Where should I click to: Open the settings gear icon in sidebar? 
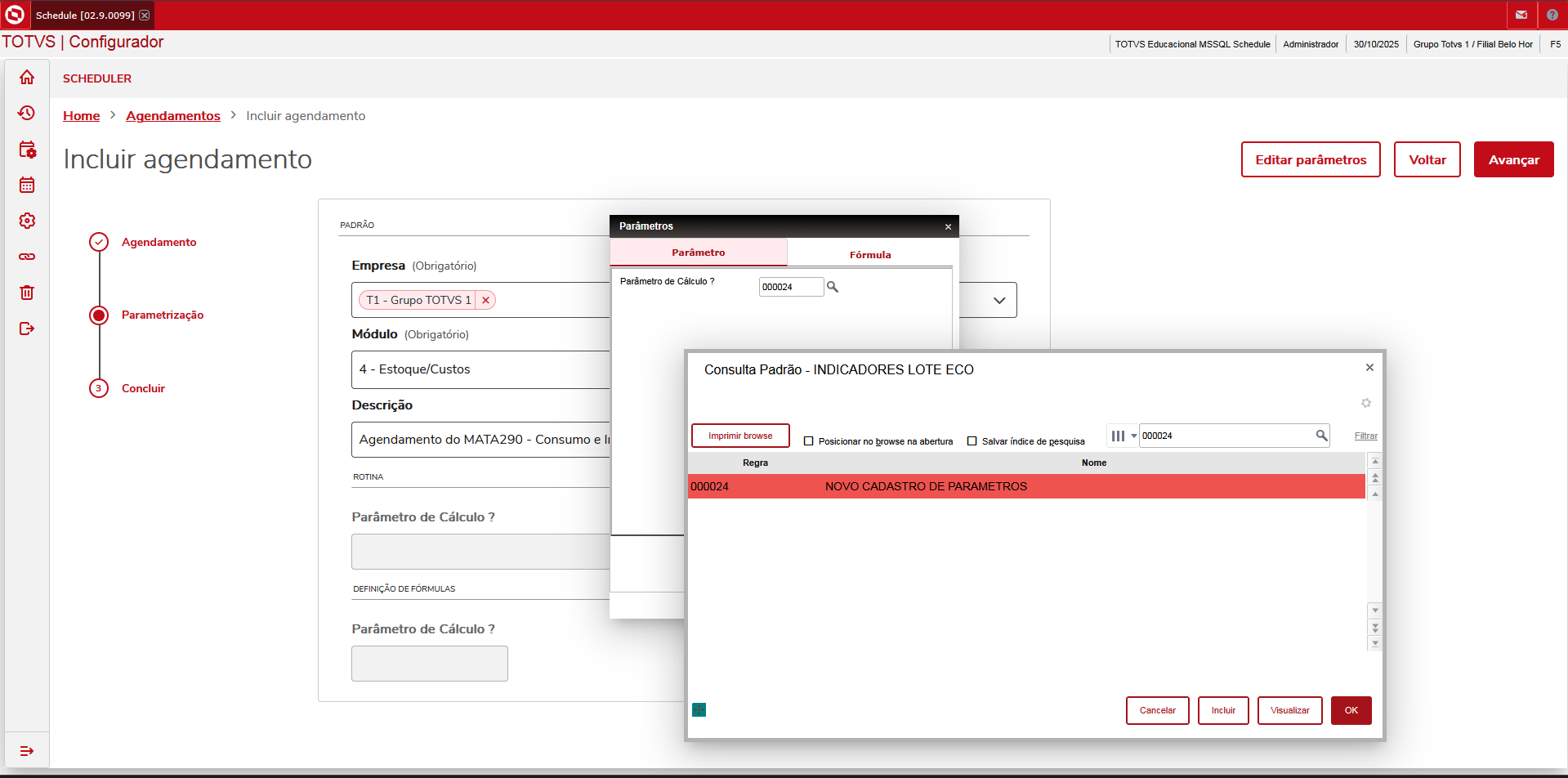[27, 221]
